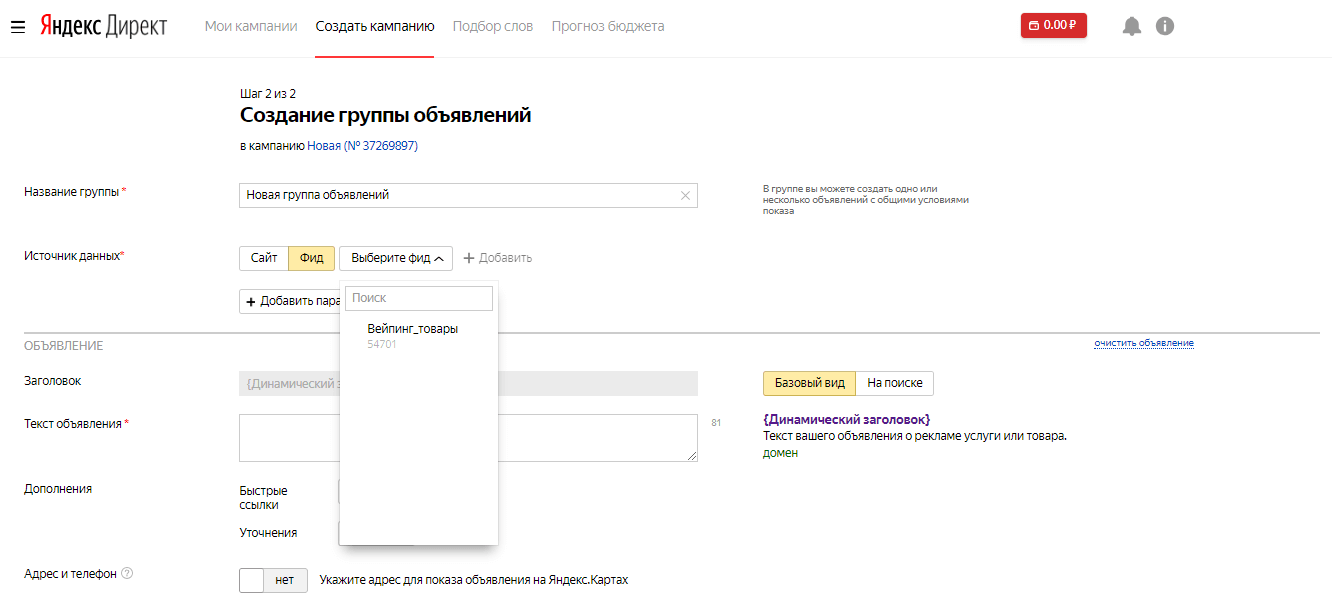Click the очистить объявление link
Screen dimensions: 1332x607
[x=1143, y=343]
